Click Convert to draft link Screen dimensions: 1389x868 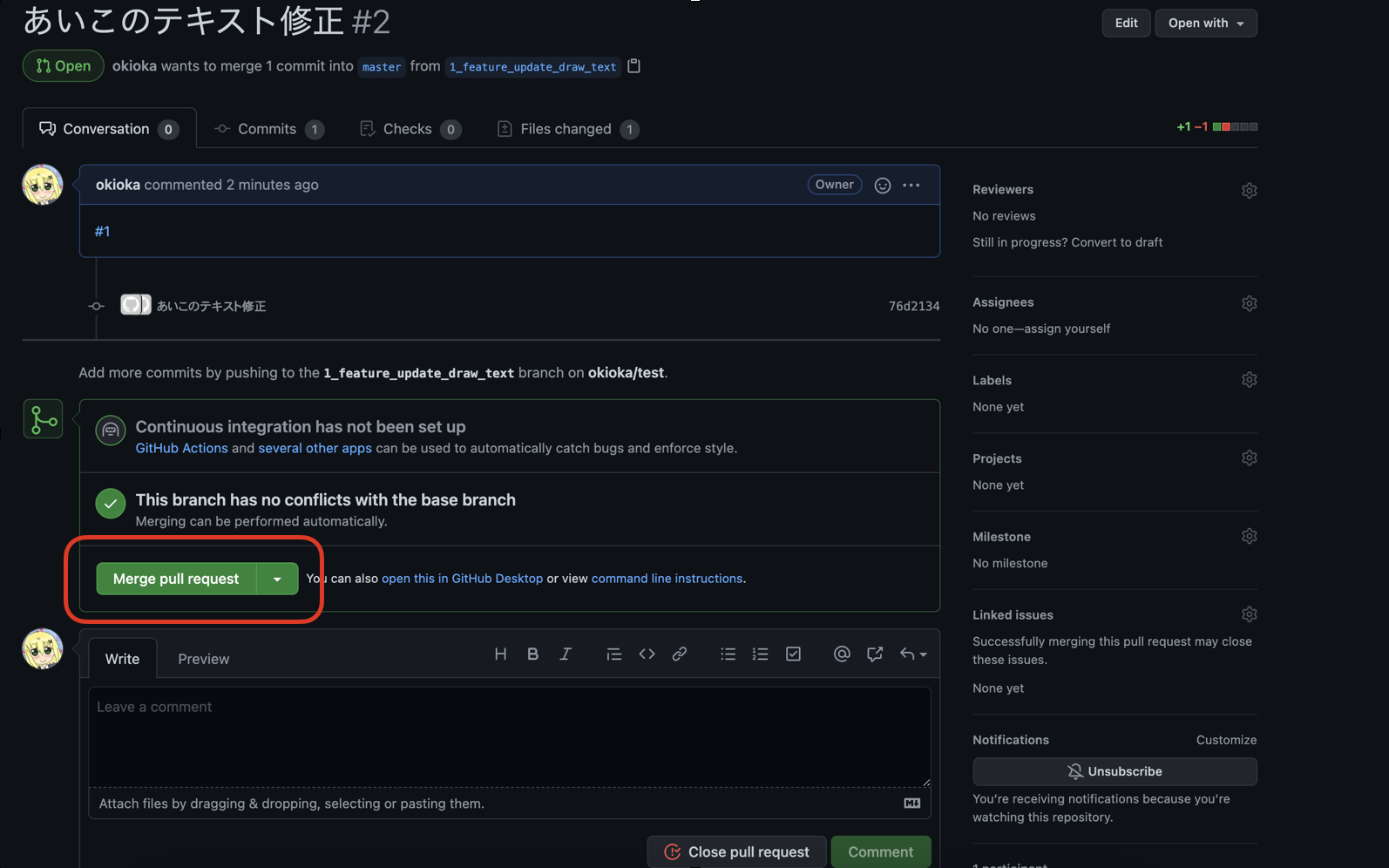(1116, 242)
